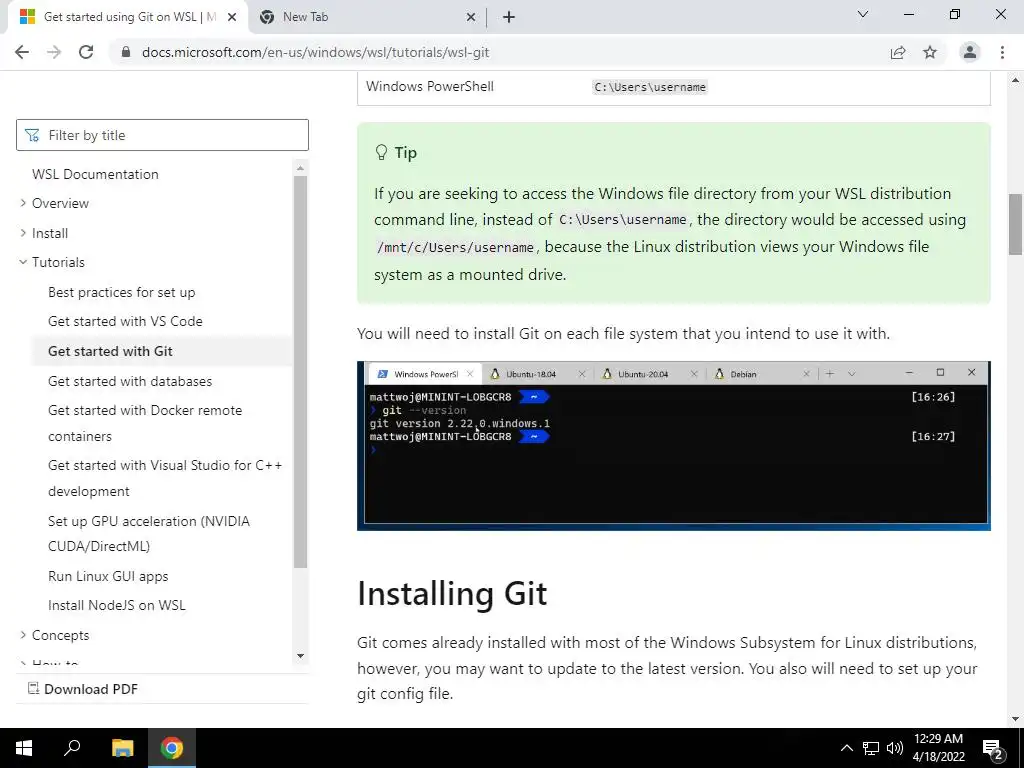The width and height of the screenshot is (1024, 768).
Task: Show hidden system tray icons
Action: click(x=846, y=748)
